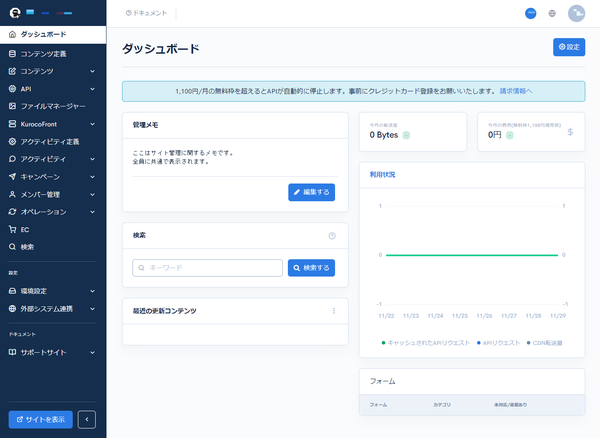The image size is (600, 438).
Task: Click the API gear icon in sidebar
Action: click(12, 89)
